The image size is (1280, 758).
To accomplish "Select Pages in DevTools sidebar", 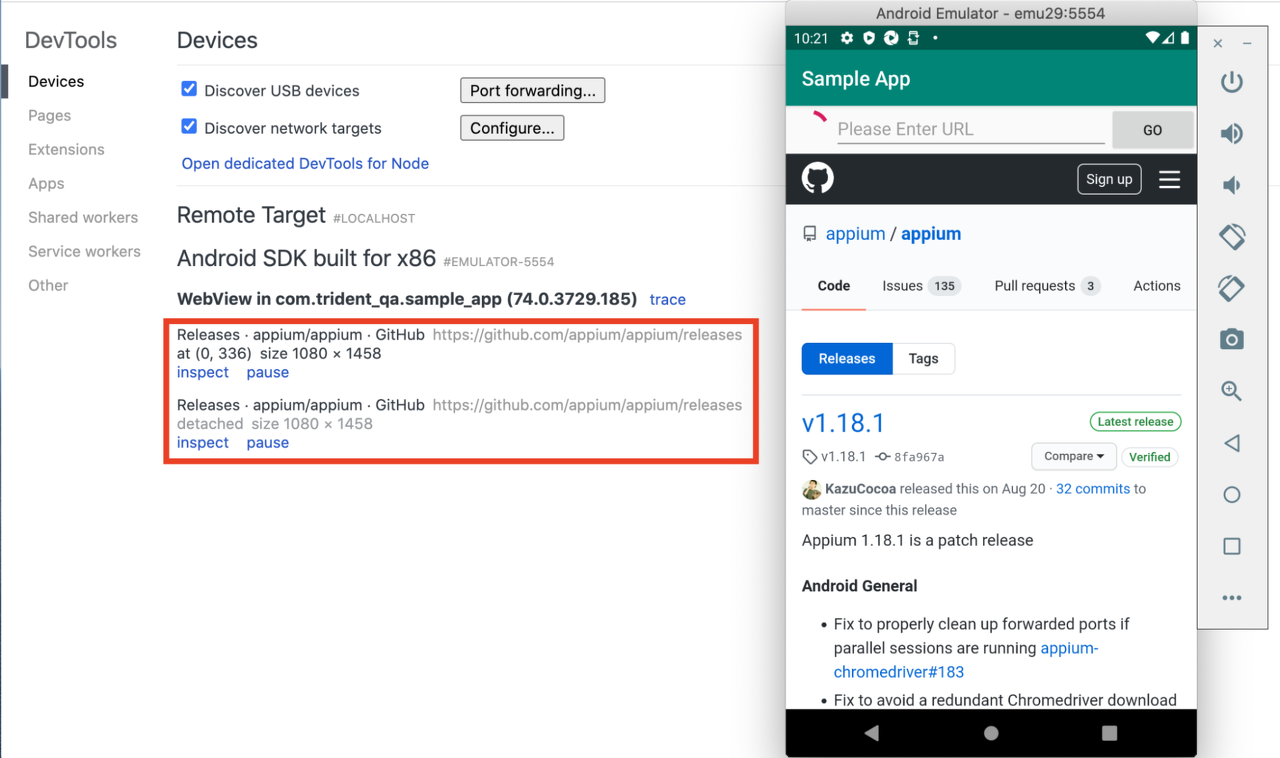I will 50,116.
